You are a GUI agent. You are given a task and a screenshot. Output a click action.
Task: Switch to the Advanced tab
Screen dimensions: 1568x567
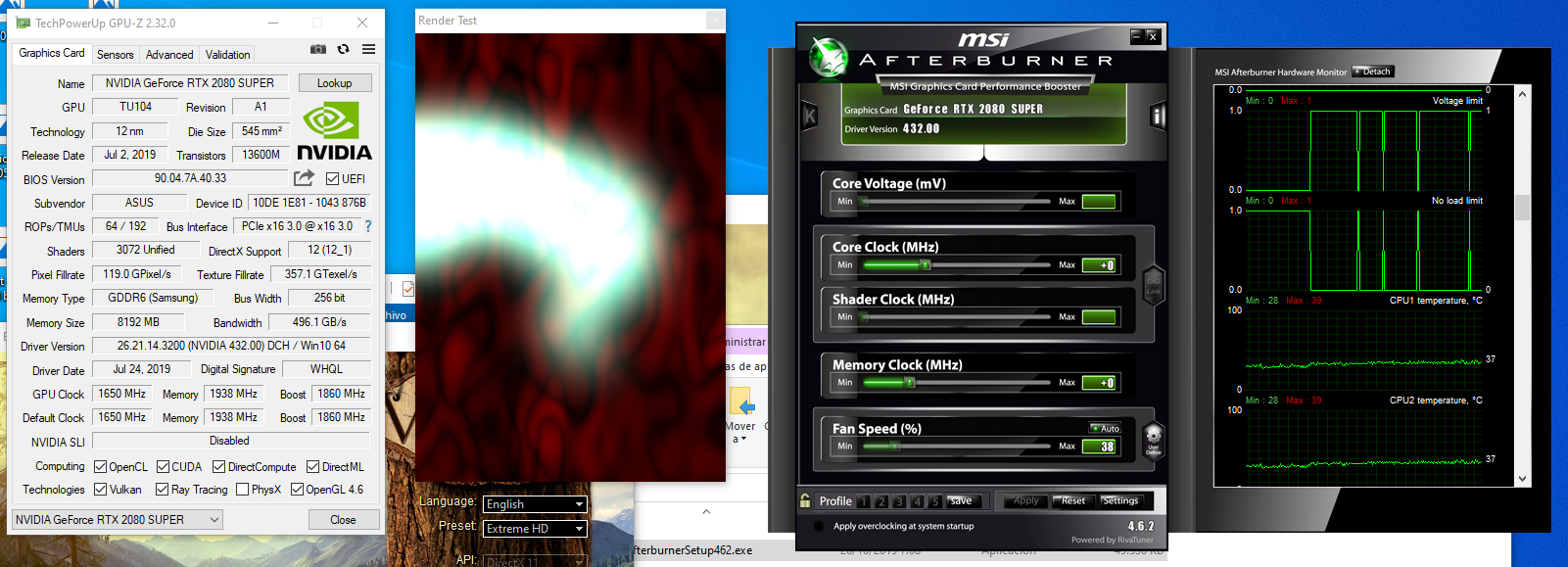169,55
